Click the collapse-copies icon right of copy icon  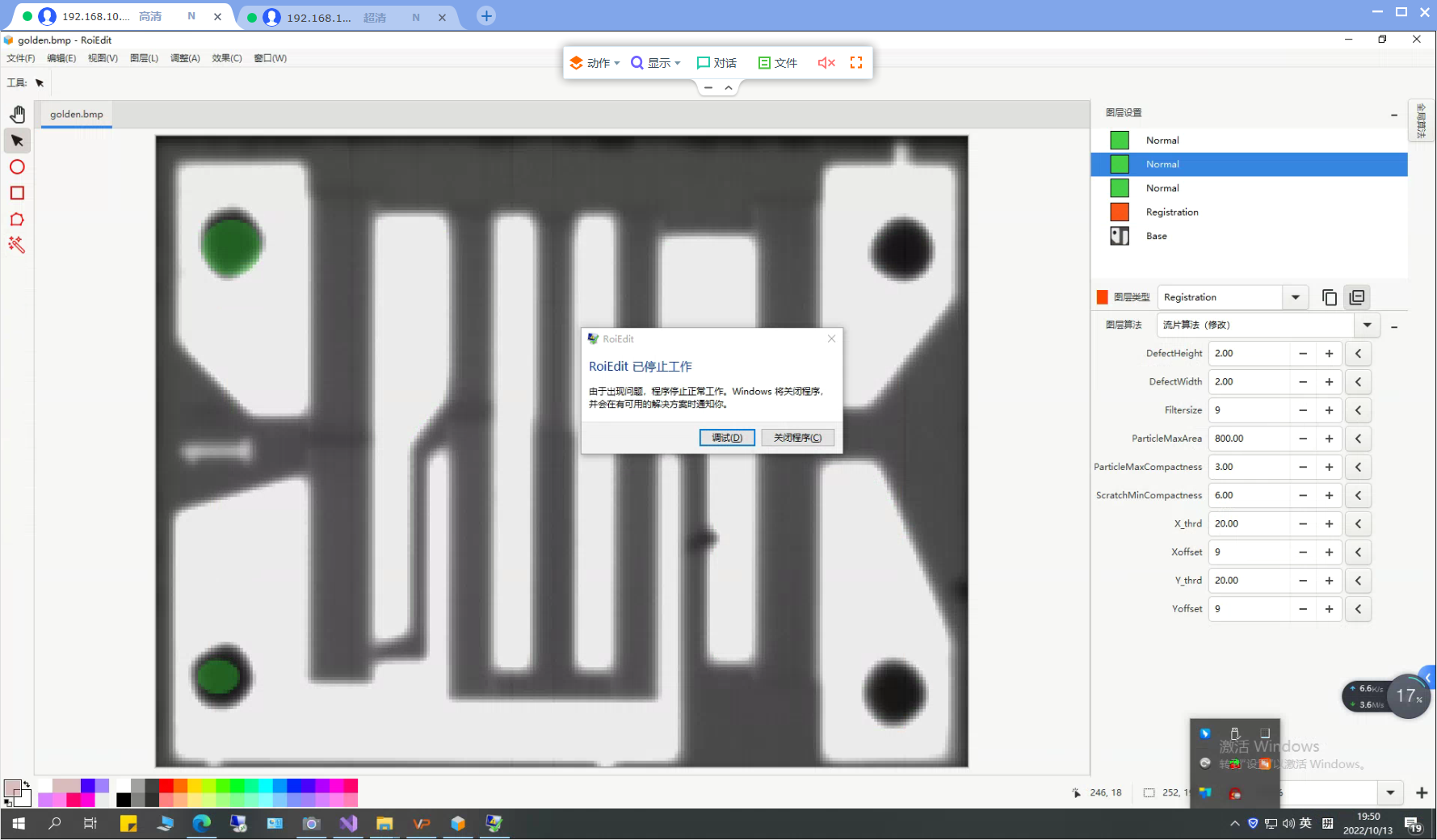click(x=1357, y=297)
